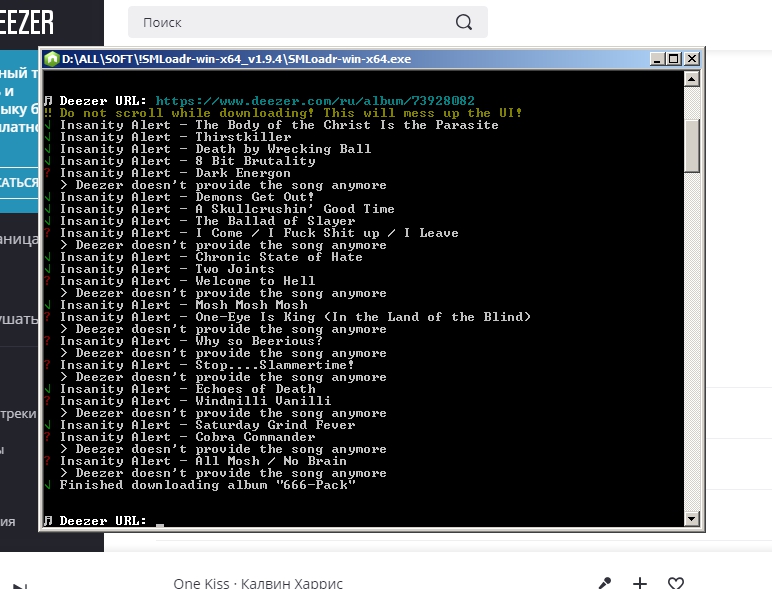
Task: Click the console scrollbar down arrow
Action: click(x=692, y=518)
